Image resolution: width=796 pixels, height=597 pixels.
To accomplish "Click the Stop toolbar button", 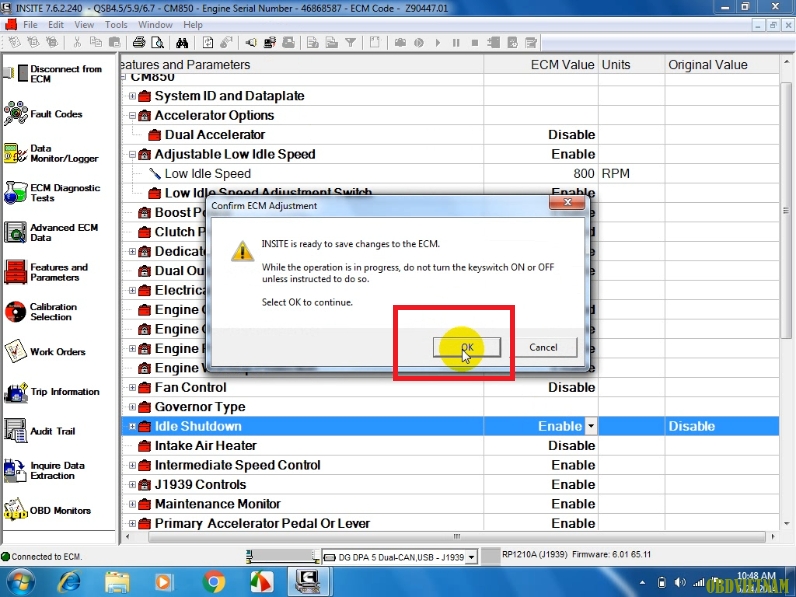I will tap(475, 43).
